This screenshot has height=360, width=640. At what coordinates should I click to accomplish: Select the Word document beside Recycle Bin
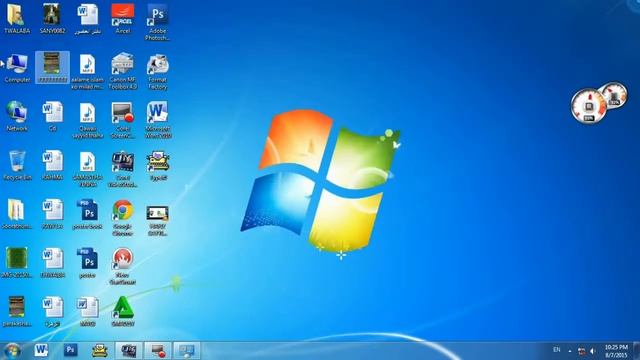coord(52,165)
